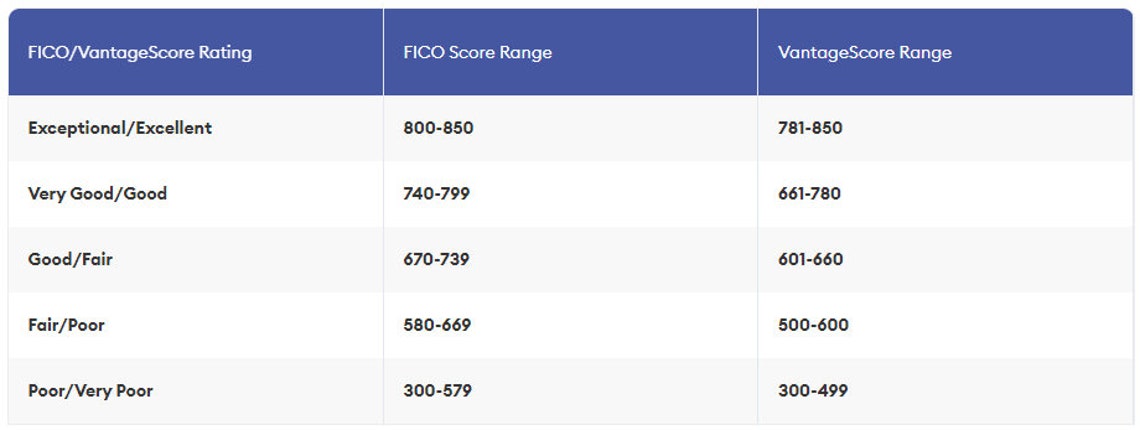Select the Poor/Very Poor rating cell

[x=196, y=391]
